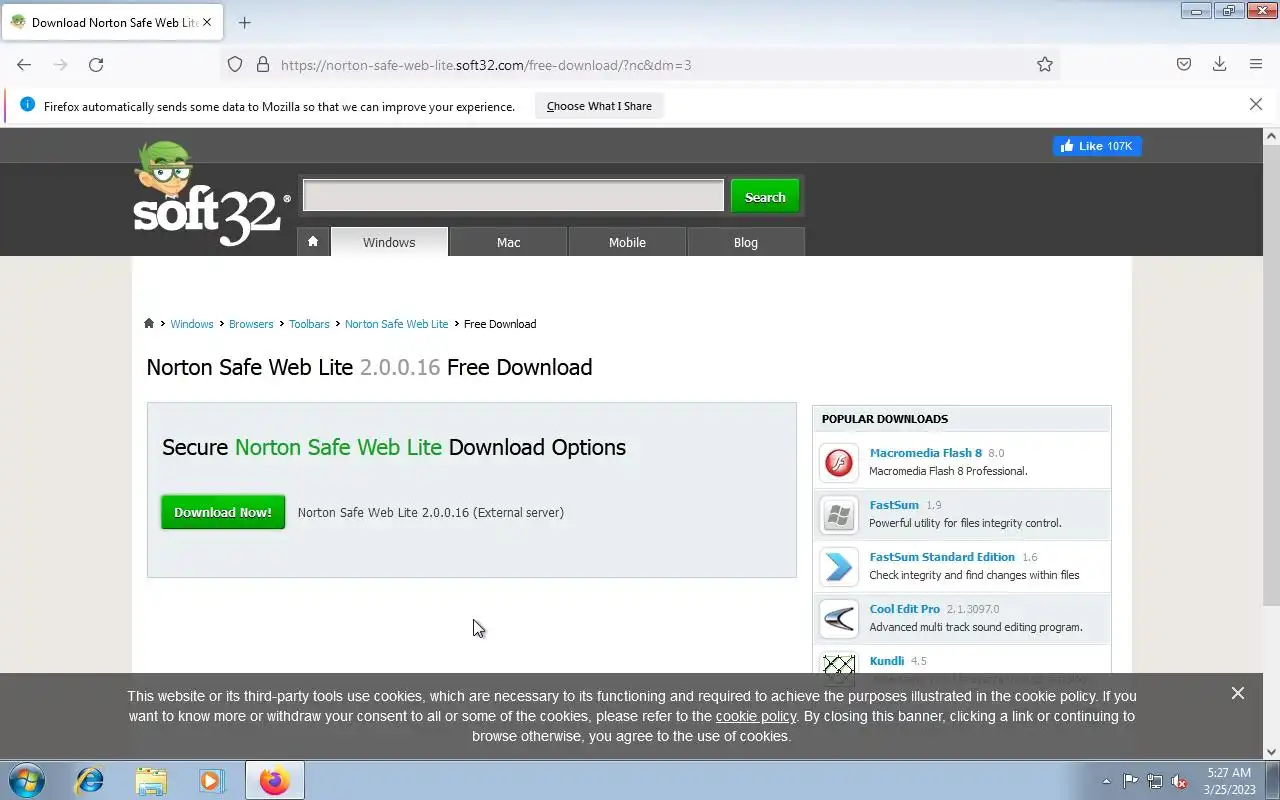Image resolution: width=1280 pixels, height=800 pixels.
Task: Click the muted volume tray icon
Action: coord(1180,781)
